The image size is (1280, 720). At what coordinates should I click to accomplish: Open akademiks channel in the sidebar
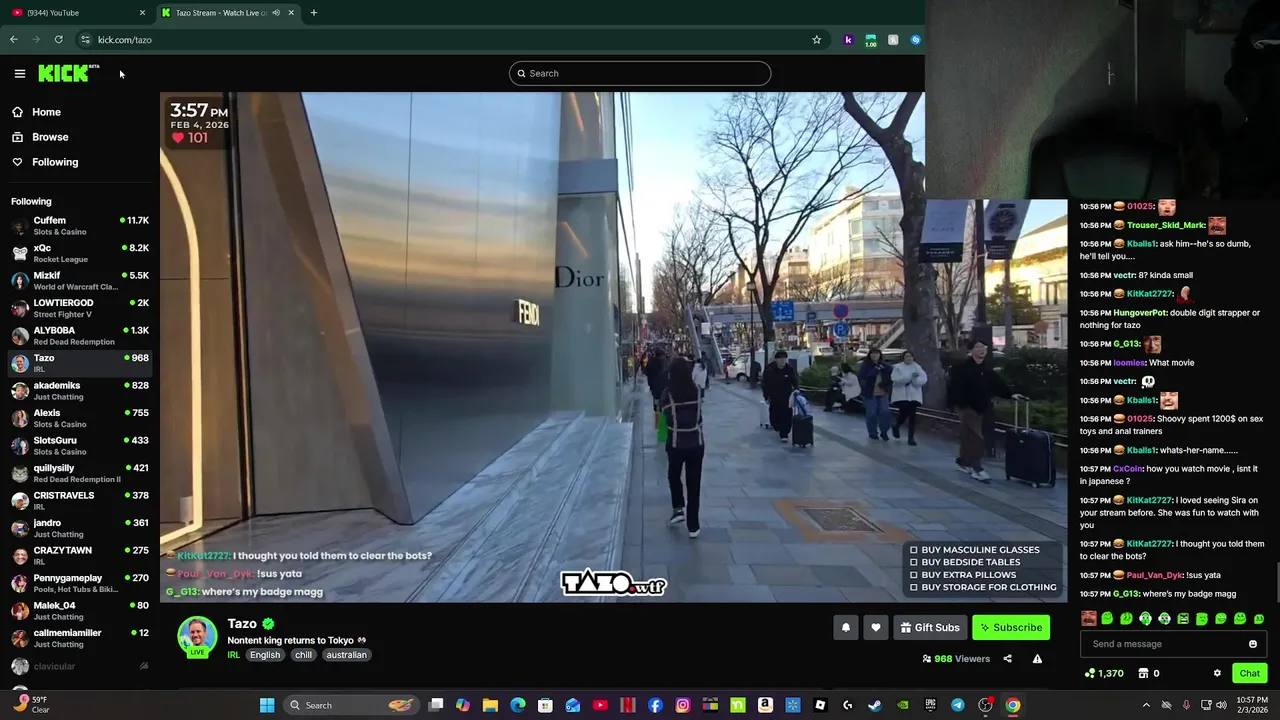[x=80, y=391]
